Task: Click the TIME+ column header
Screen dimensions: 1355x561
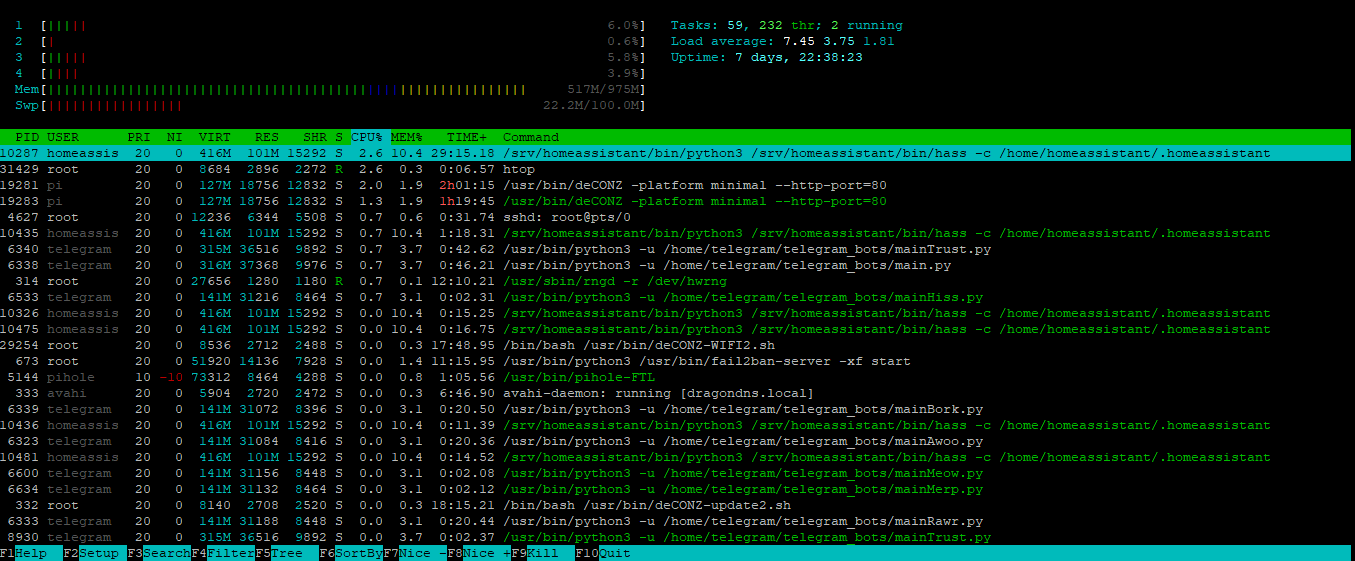Action: tap(468, 137)
